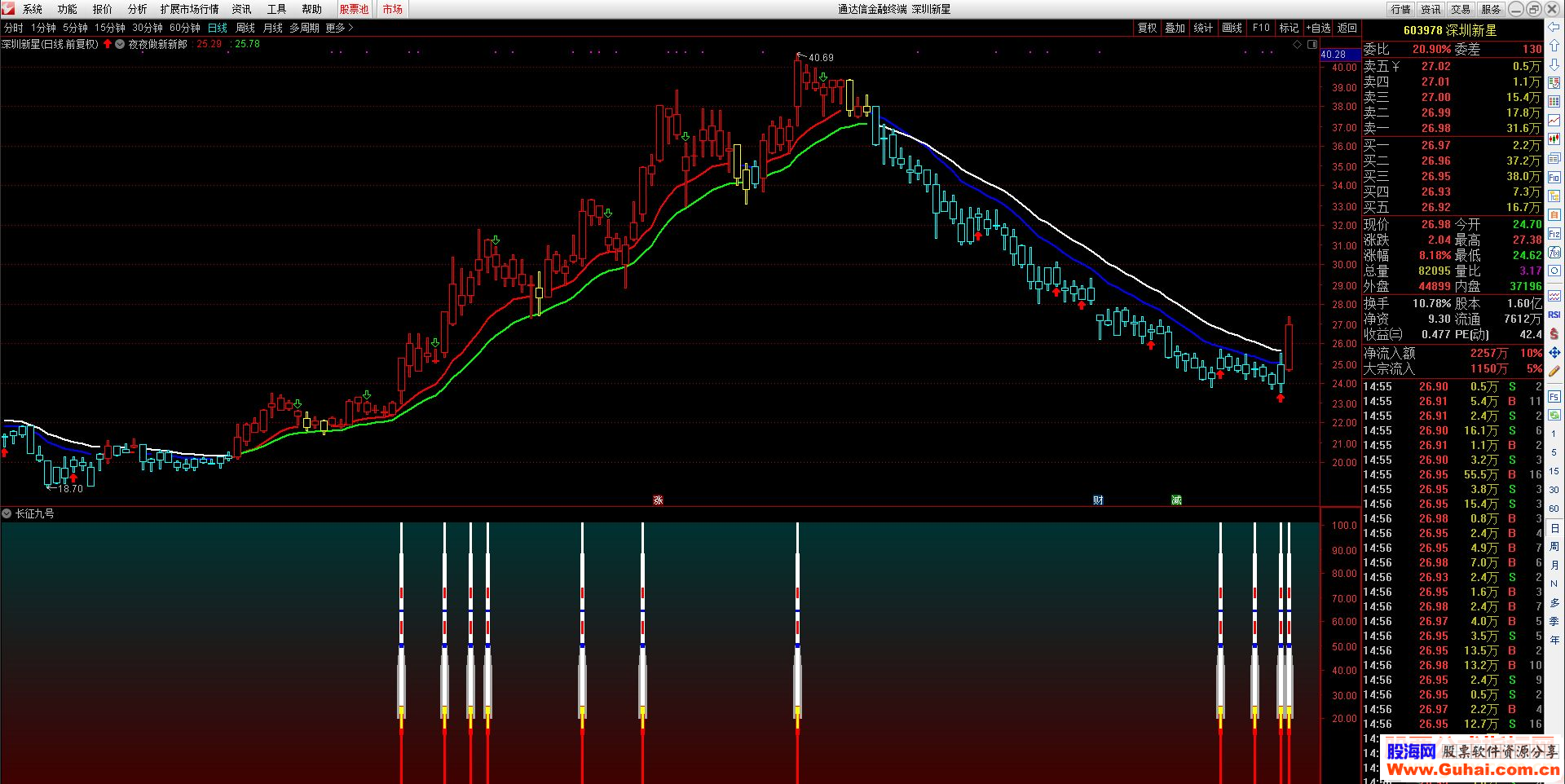1565x784 pixels.
Task: Open the 标记 mark menu
Action: 1289,28
